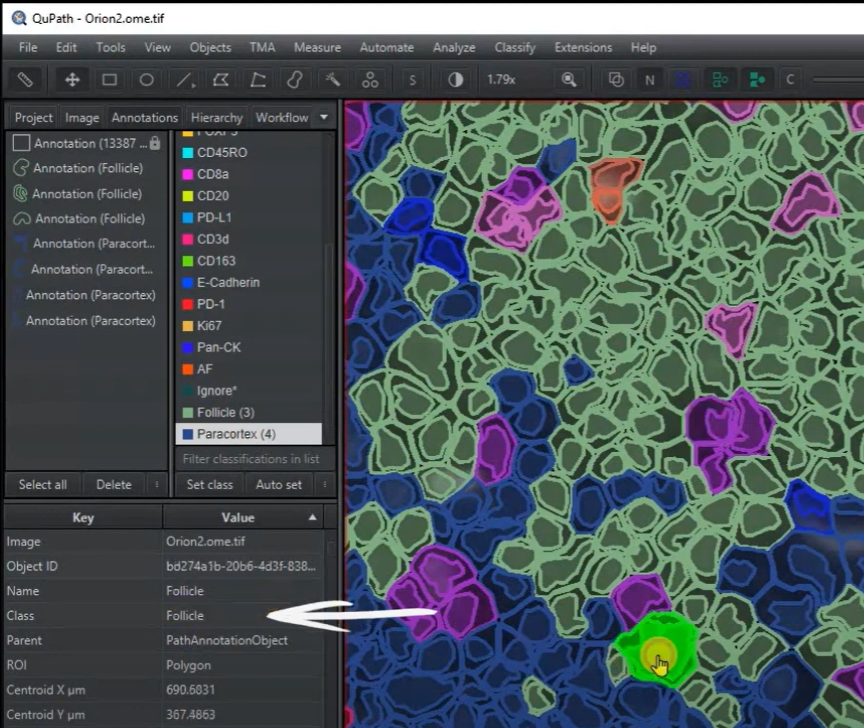Click the Filter classifications in list field
Image resolution: width=864 pixels, height=728 pixels.
click(250, 458)
